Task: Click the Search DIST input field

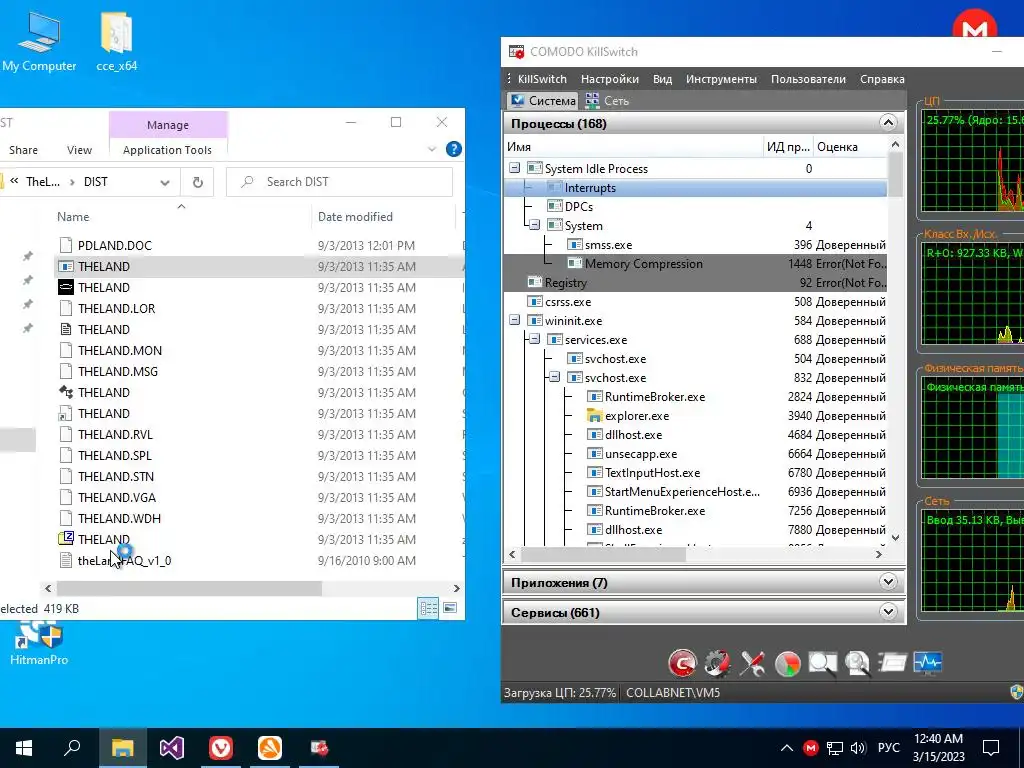Action: pyautogui.click(x=340, y=182)
